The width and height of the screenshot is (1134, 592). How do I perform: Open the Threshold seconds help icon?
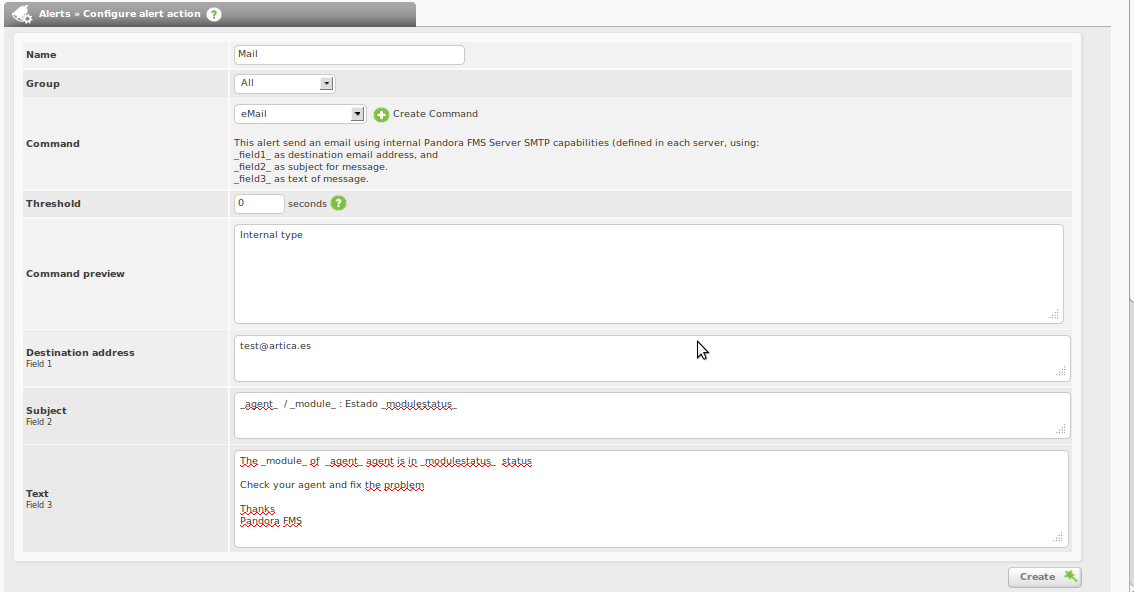tap(339, 203)
